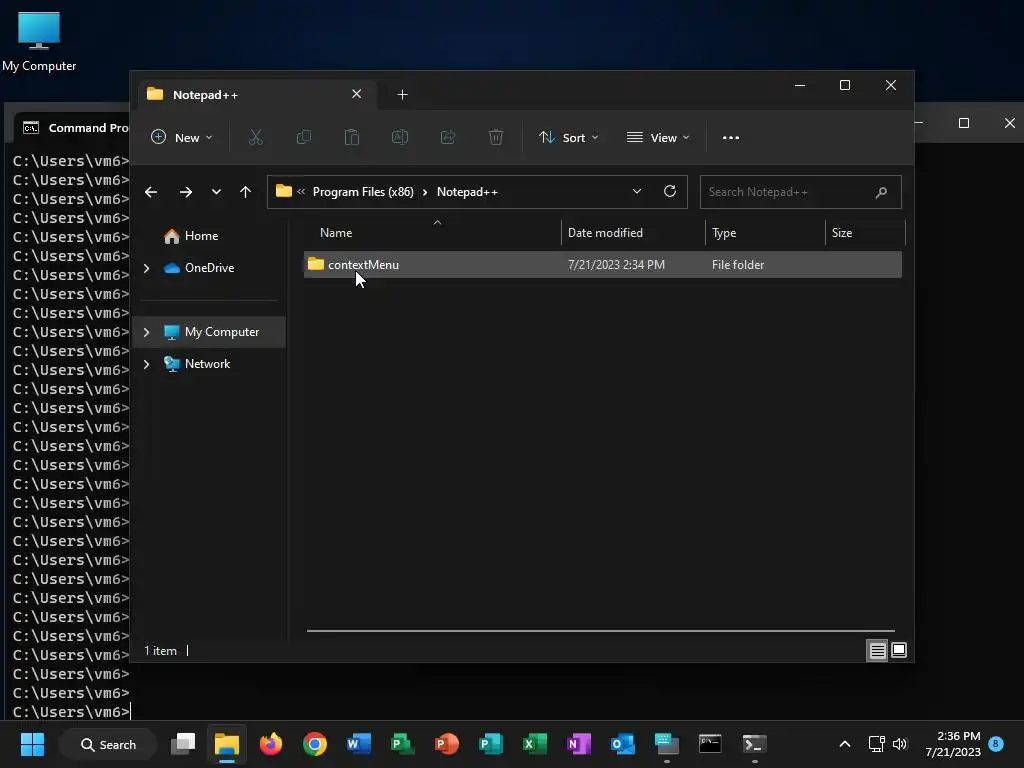Expand OneDrive in navigation pane

(146, 268)
